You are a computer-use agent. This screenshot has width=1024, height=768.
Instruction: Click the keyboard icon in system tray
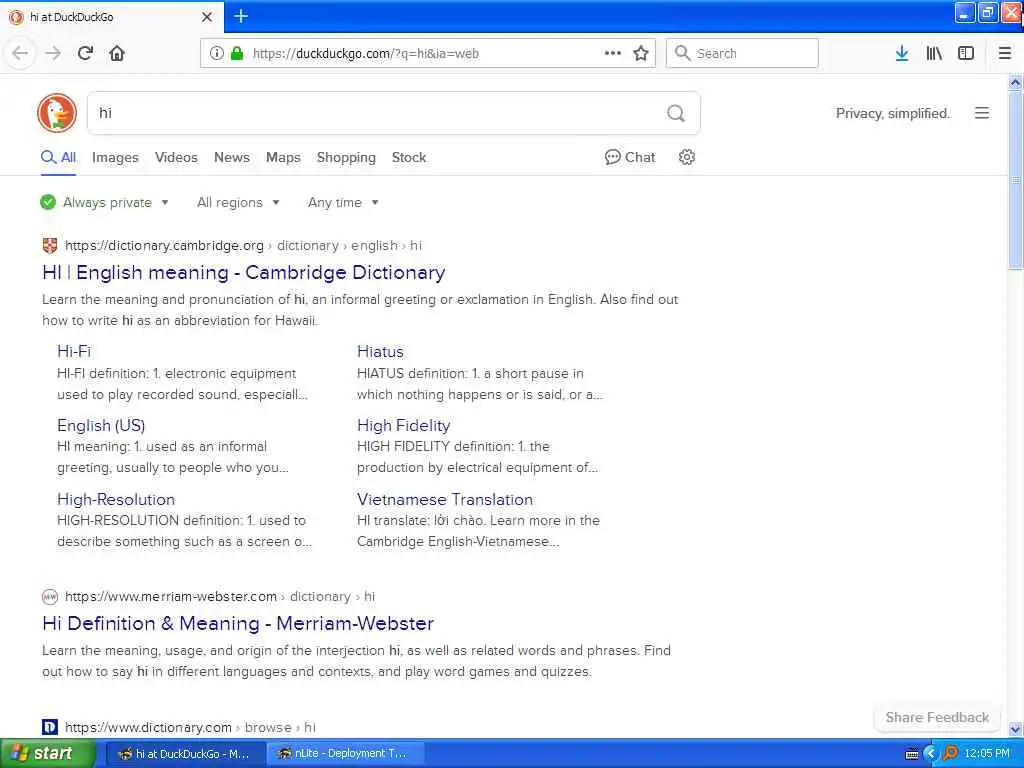point(912,754)
